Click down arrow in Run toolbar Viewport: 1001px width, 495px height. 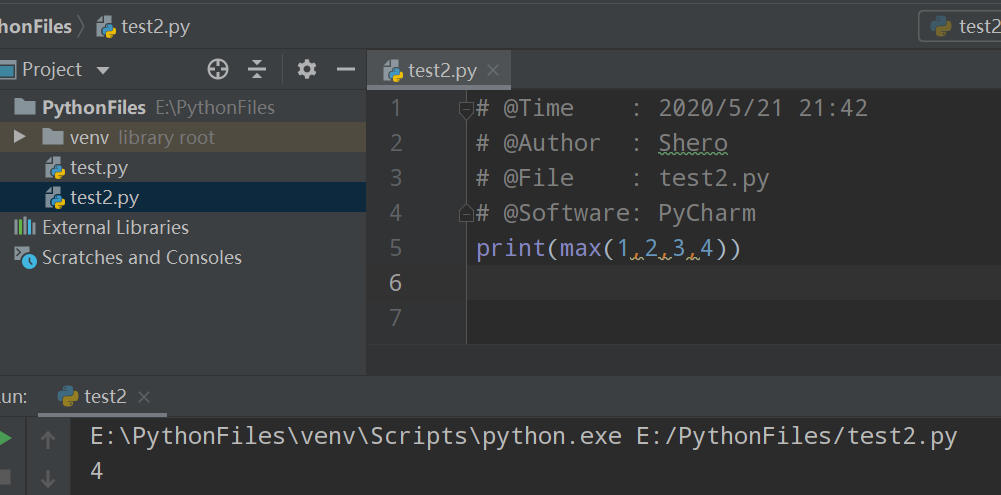pyautogui.click(x=48, y=478)
